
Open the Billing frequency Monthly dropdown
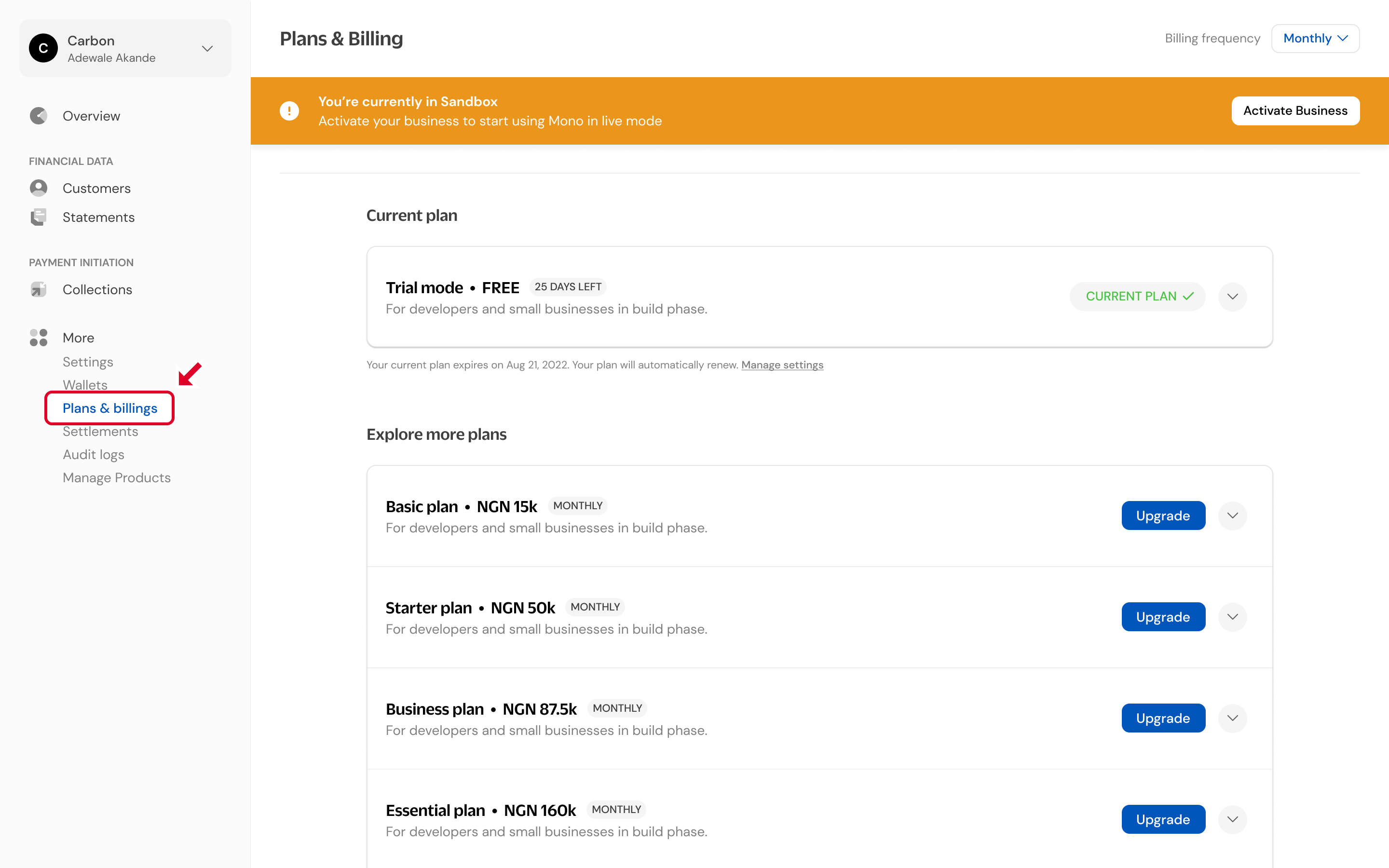click(x=1315, y=39)
